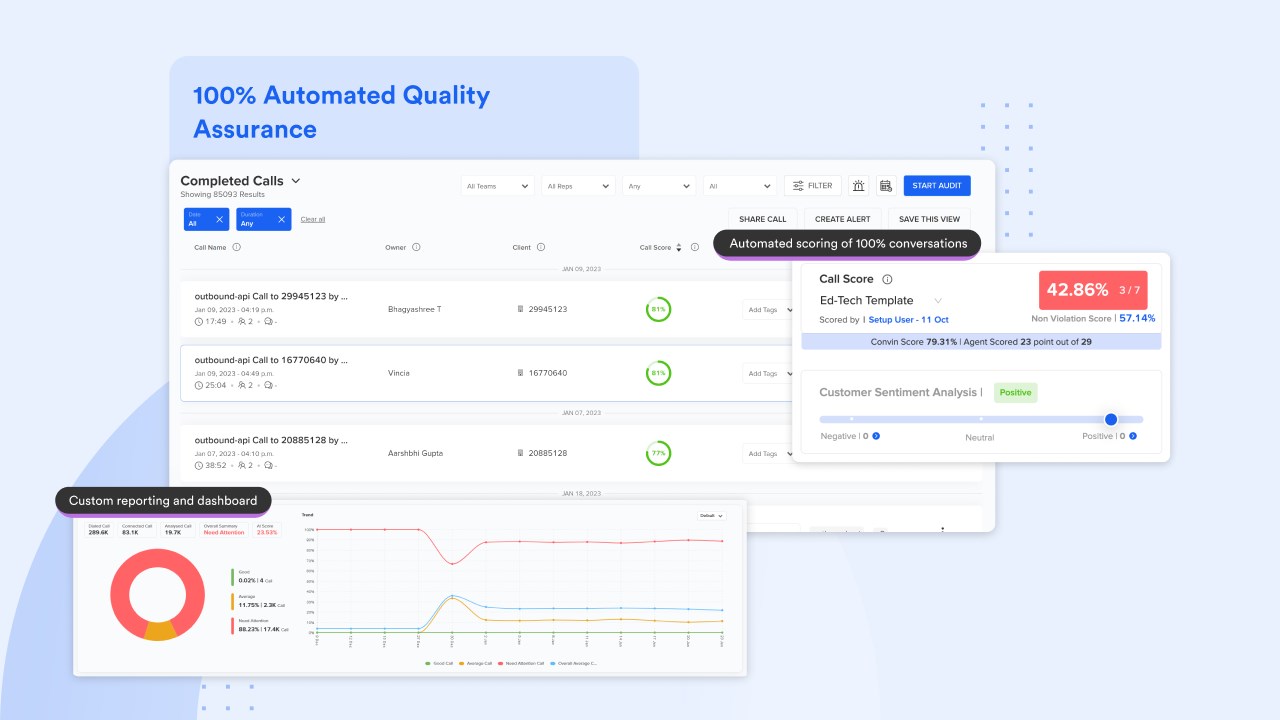Open Add Tags dropdown in Bhagyashree T row
This screenshot has width=1280, height=720.
[766, 310]
